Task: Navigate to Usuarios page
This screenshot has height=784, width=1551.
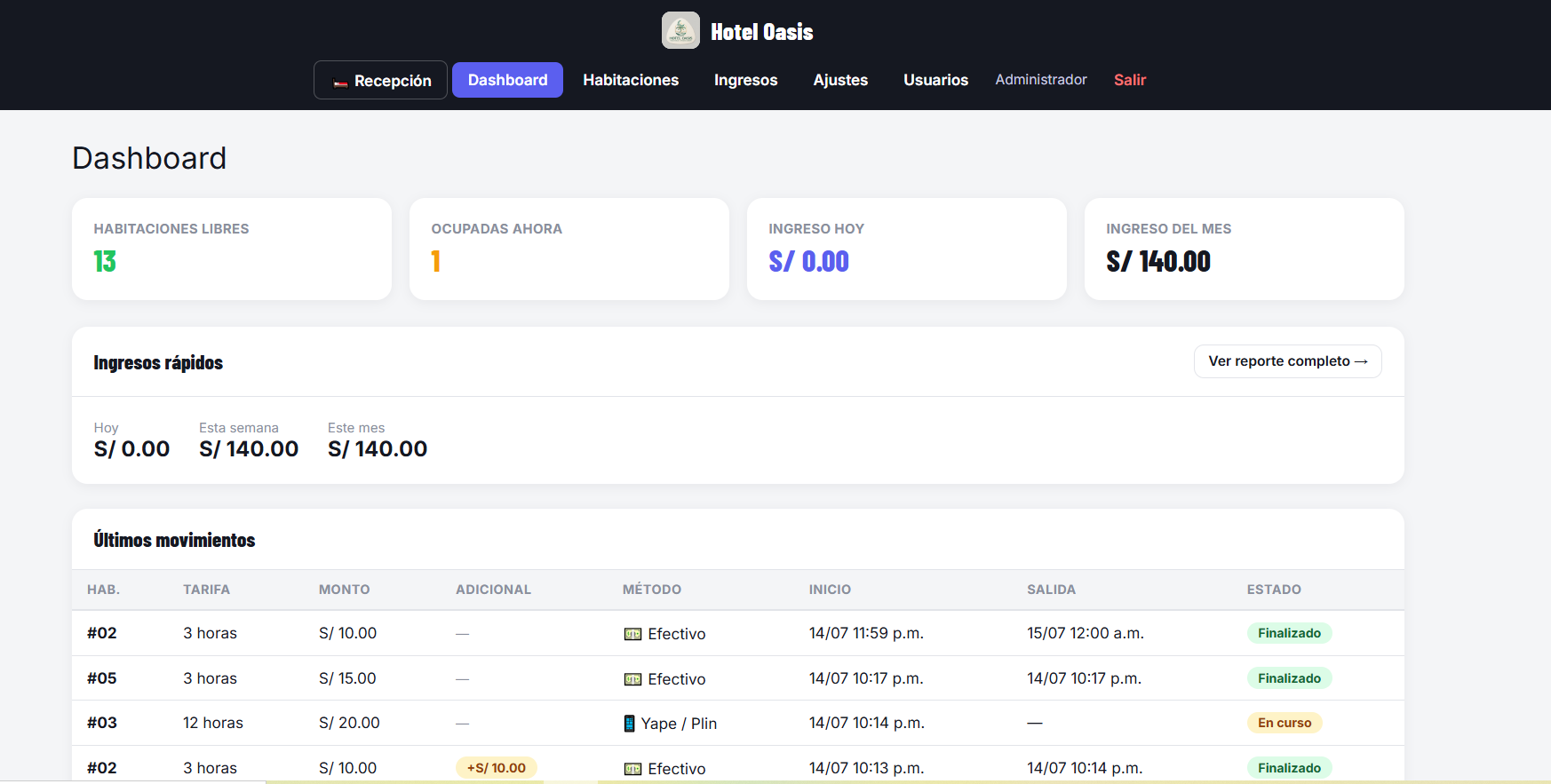Action: [x=935, y=80]
